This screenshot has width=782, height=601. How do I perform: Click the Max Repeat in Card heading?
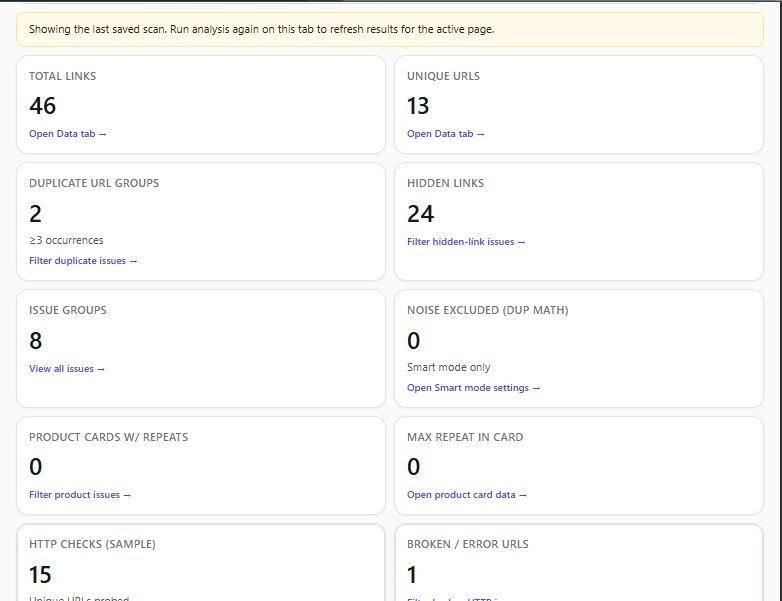[x=465, y=437]
